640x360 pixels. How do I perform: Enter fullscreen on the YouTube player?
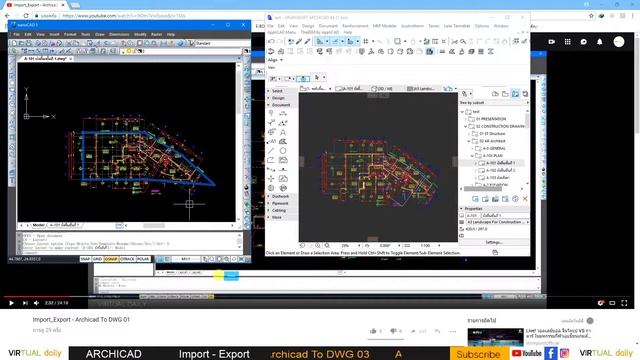[624, 303]
